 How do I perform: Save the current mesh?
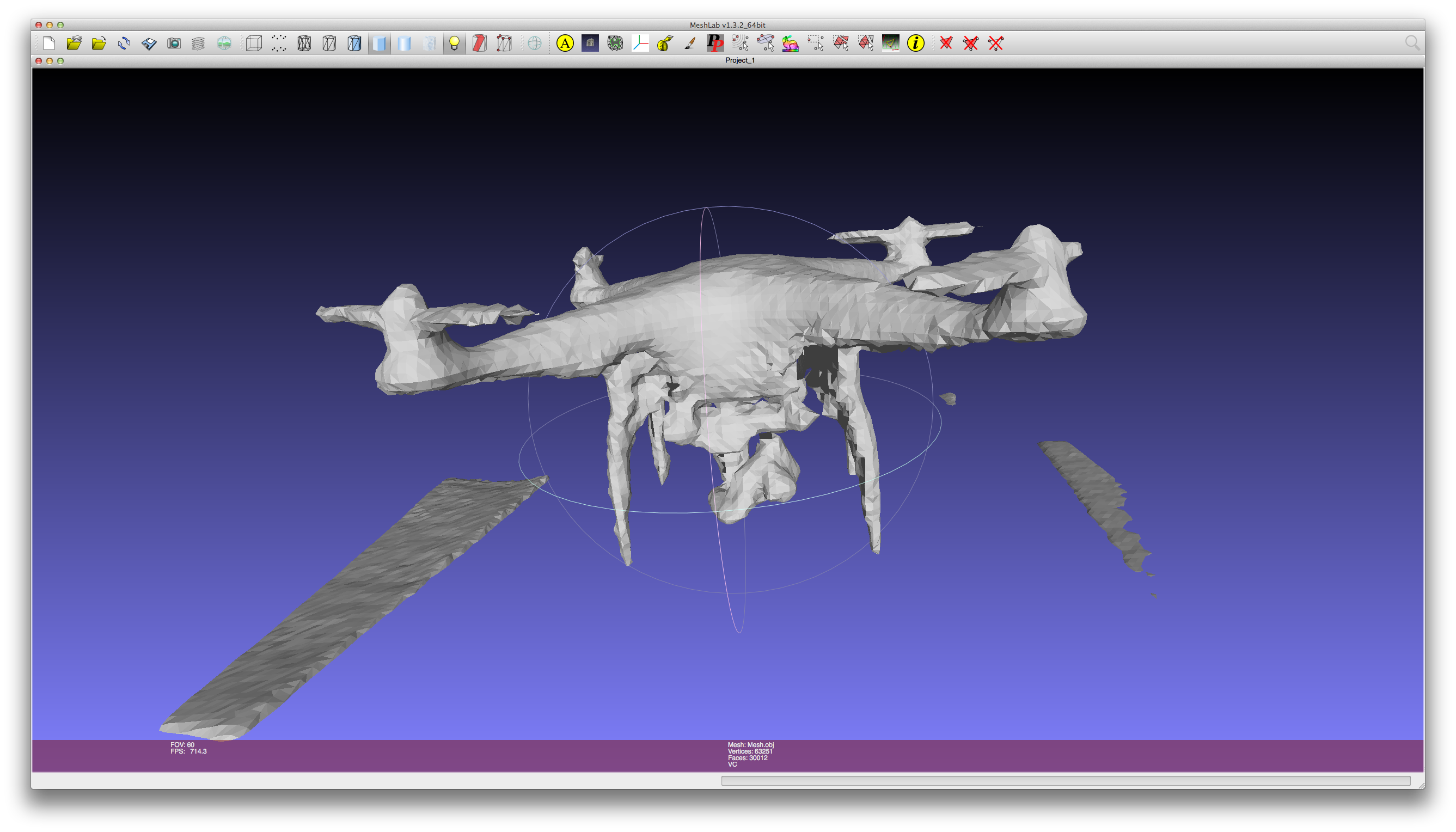pyautogui.click(x=149, y=44)
